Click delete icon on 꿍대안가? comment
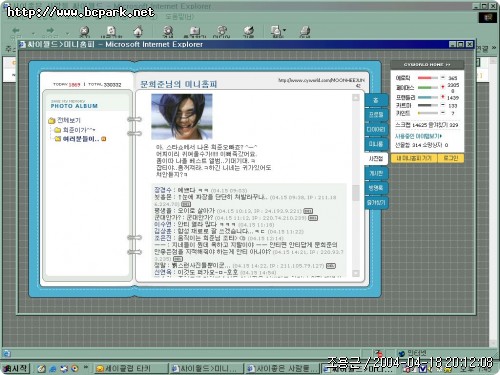500x375 pixels. (313, 218)
